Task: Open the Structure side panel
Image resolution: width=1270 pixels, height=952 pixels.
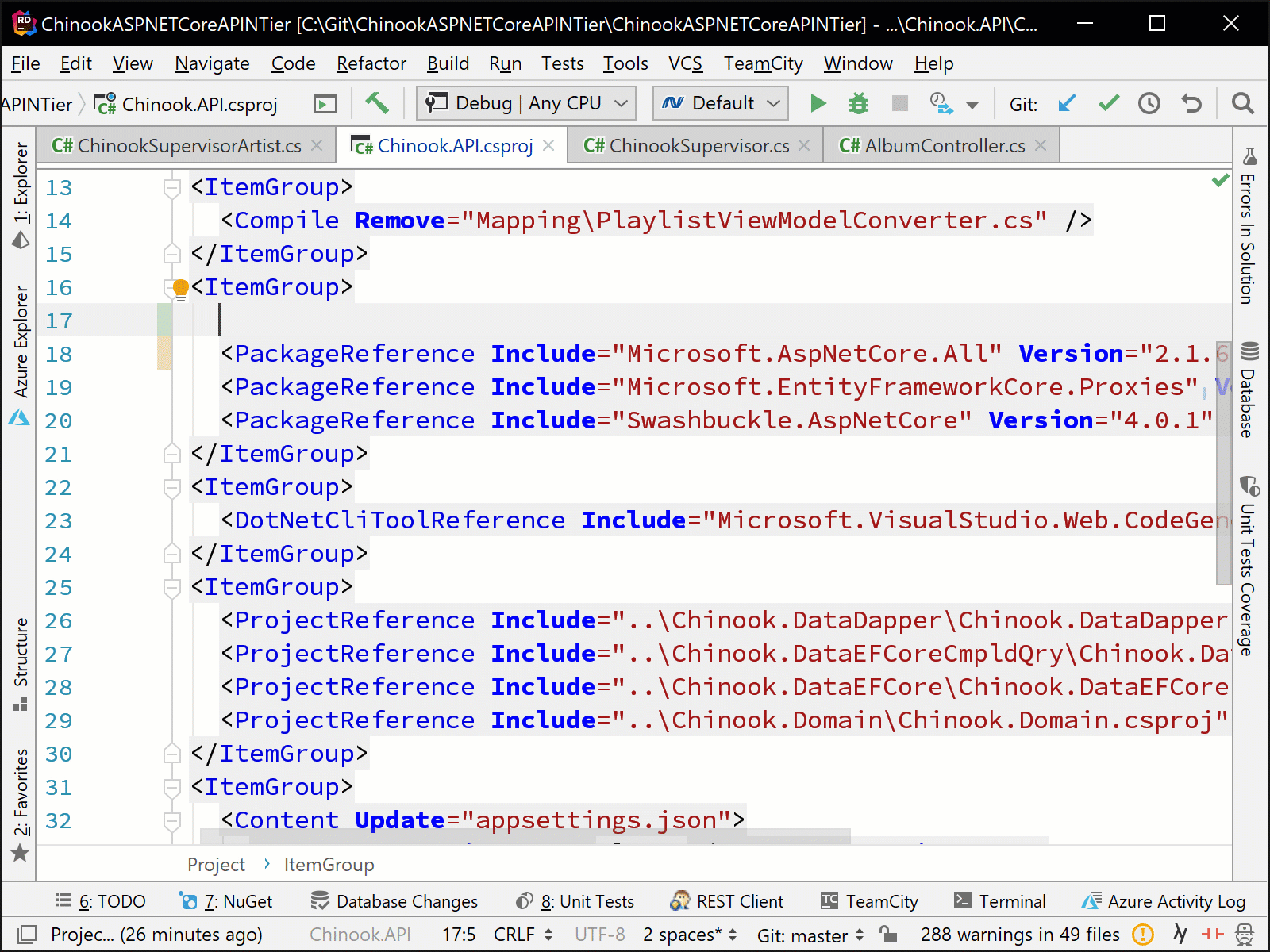Action: click(x=20, y=664)
